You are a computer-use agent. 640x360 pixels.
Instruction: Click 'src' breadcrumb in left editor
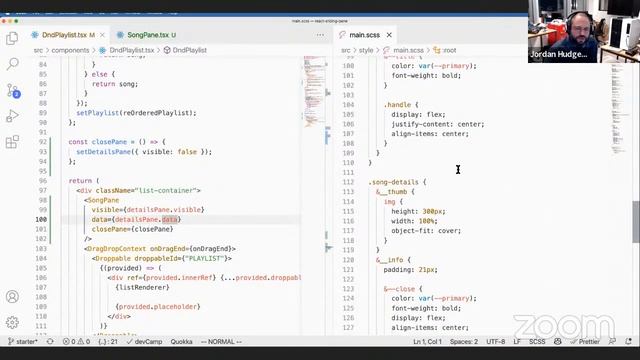[38, 50]
